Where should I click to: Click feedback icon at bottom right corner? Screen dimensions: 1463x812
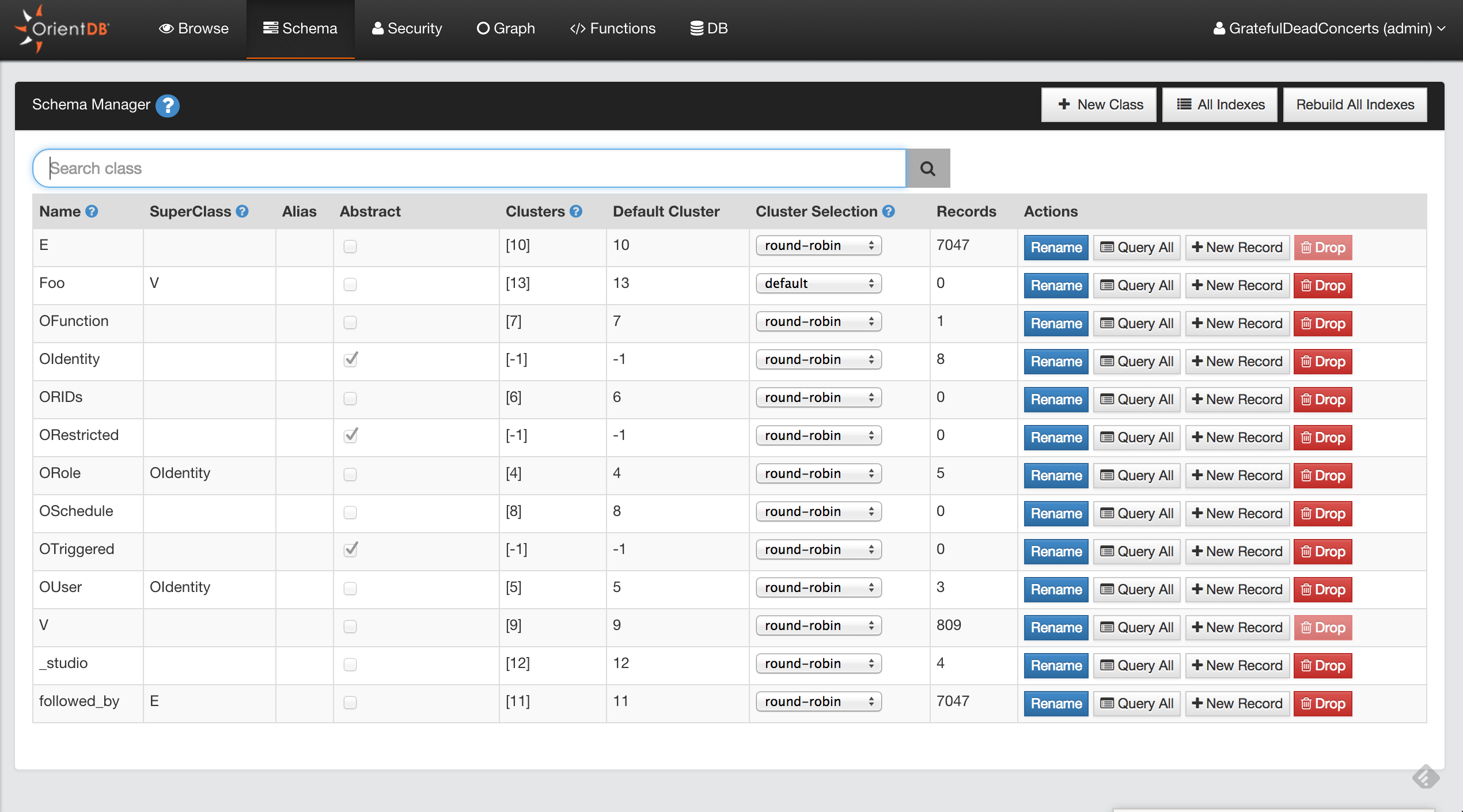[x=1425, y=777]
